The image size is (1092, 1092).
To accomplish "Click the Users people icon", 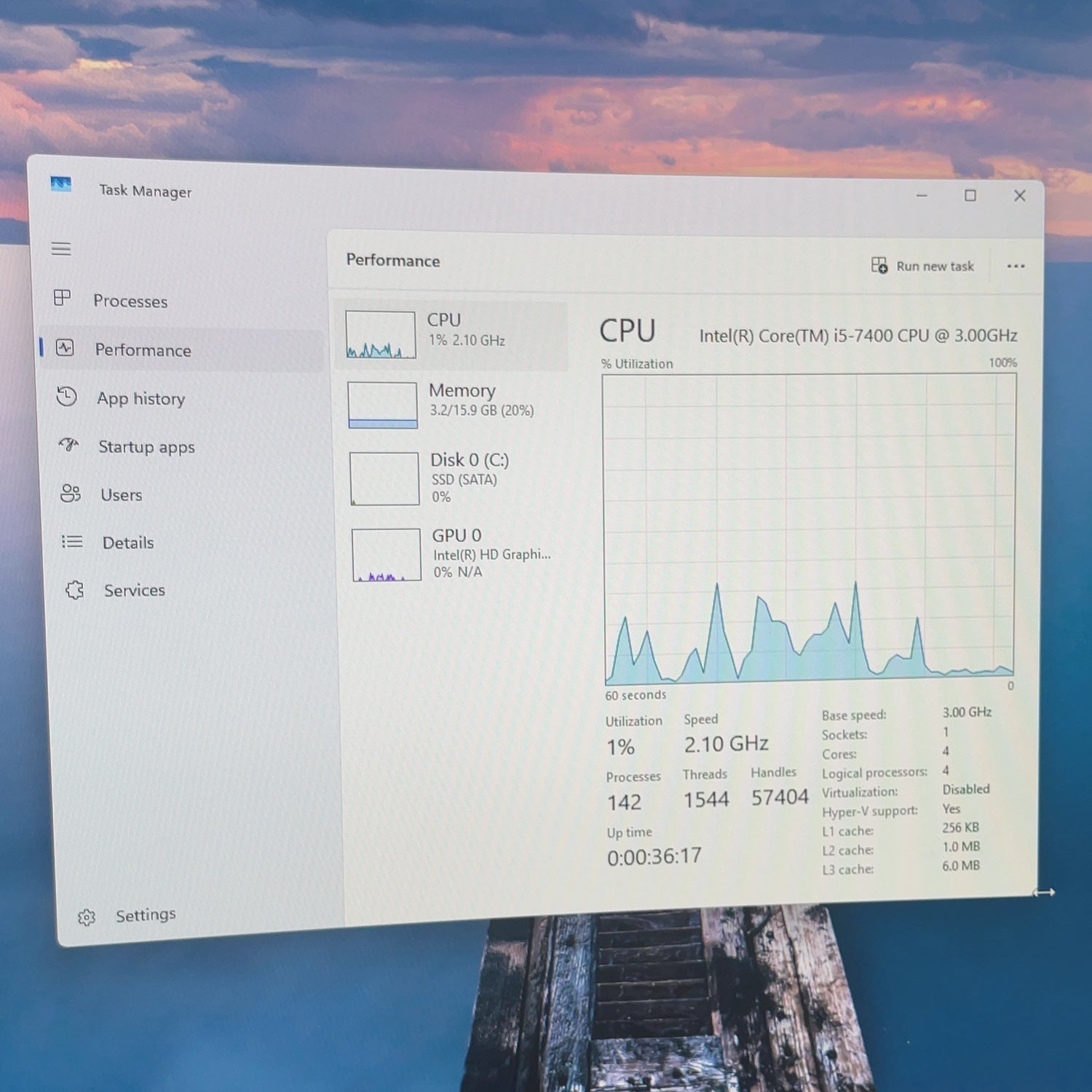I will (x=71, y=494).
